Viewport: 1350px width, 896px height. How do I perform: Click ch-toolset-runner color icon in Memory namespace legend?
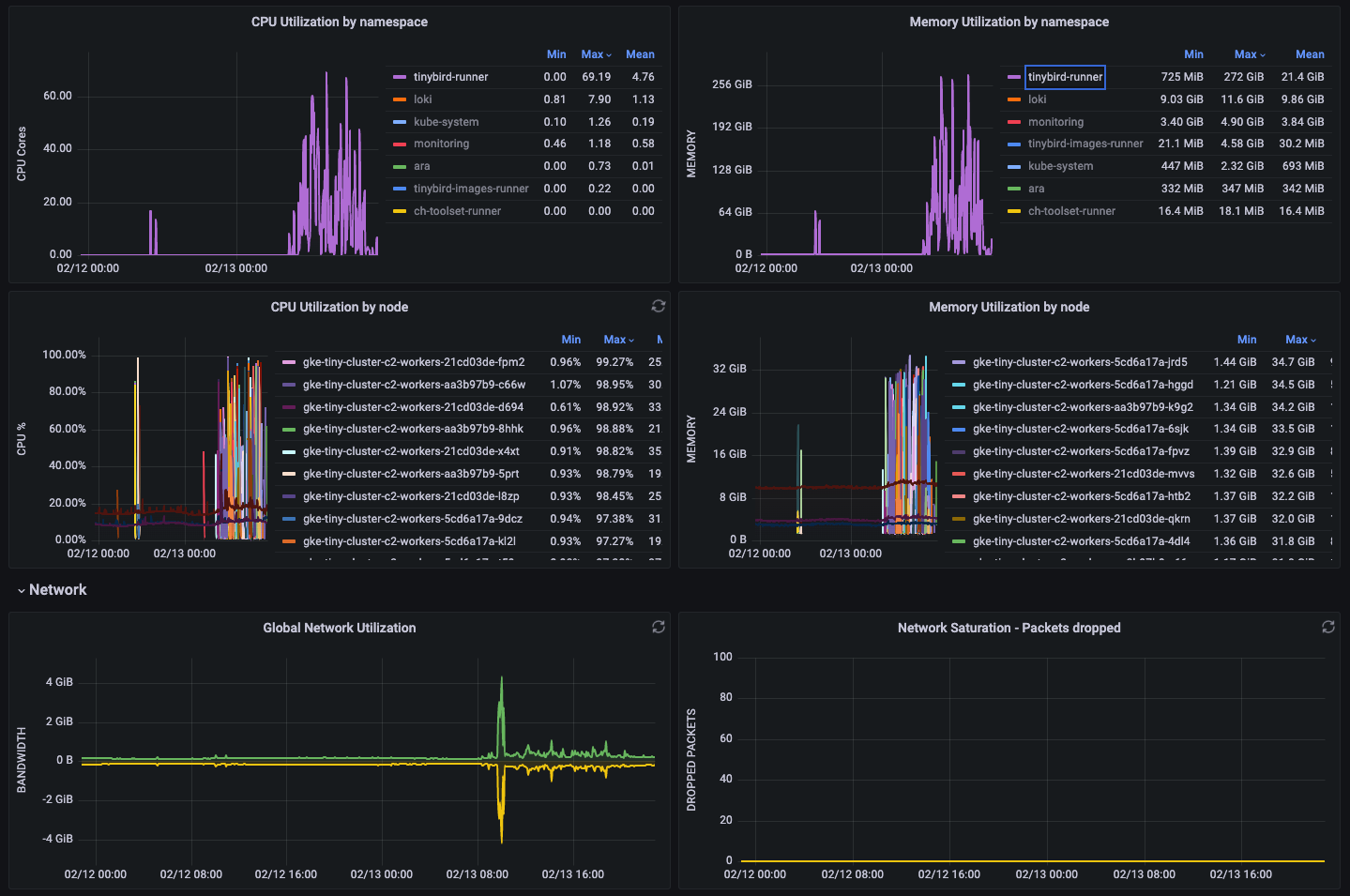[1013, 211]
